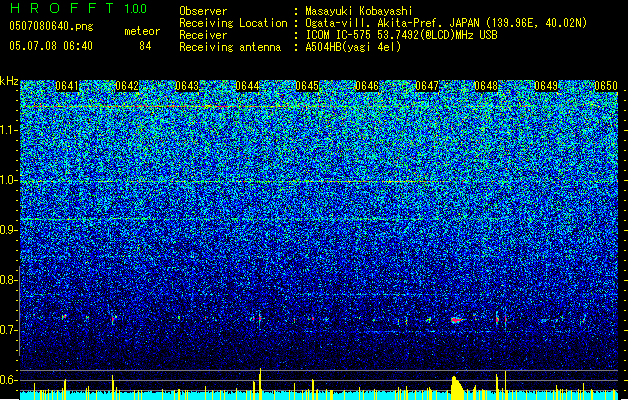Click the 1.0 frequency axis label
The height and width of the screenshot is (400, 629).
pos(9,180)
